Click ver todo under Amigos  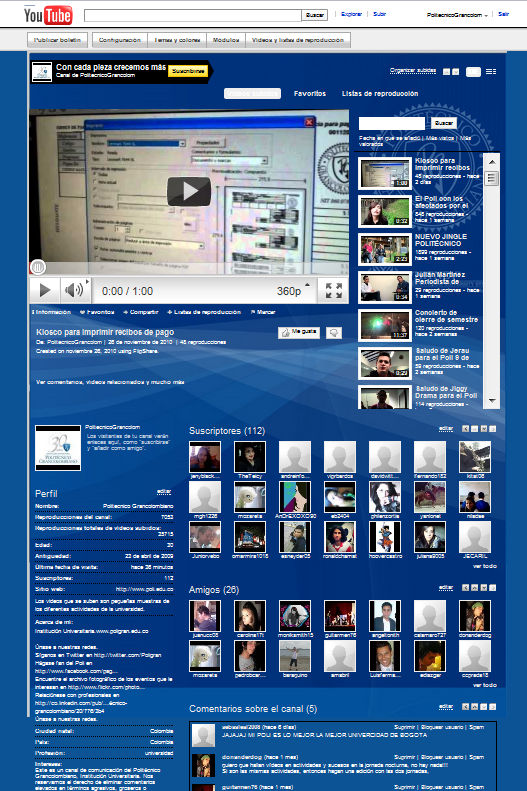point(485,685)
